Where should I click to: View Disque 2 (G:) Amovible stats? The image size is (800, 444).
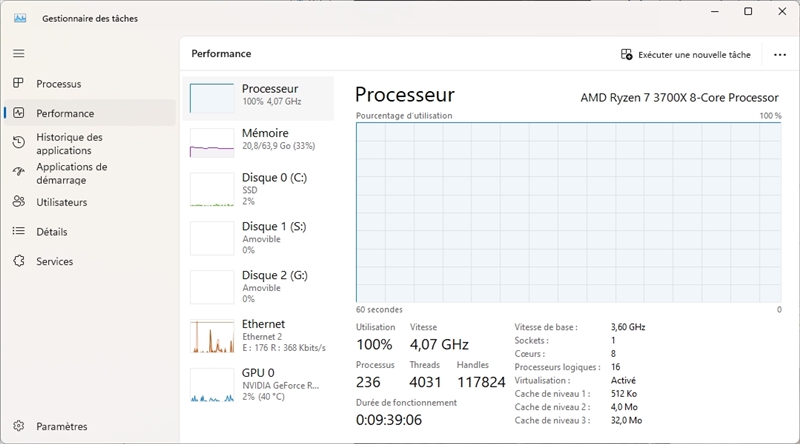pyautogui.click(x=260, y=286)
